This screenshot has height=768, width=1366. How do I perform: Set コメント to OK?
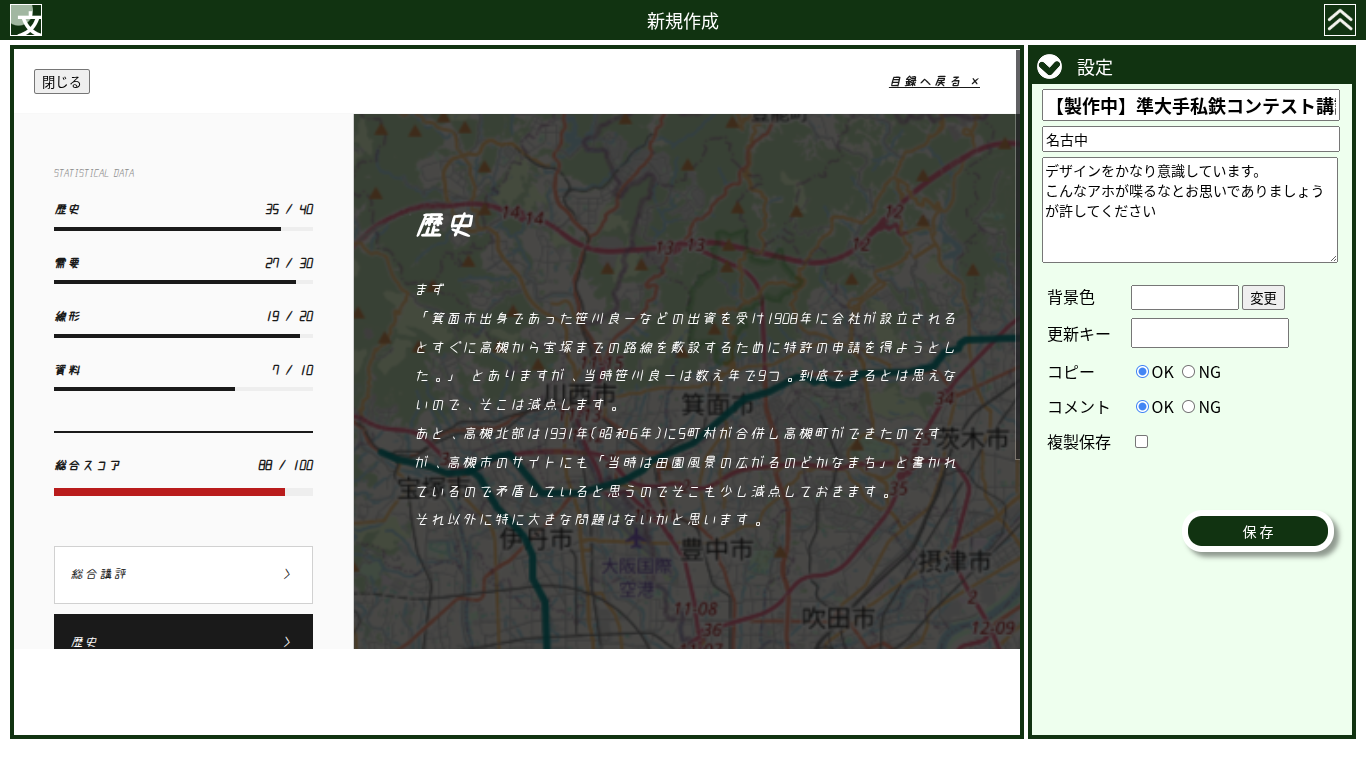(1143, 407)
